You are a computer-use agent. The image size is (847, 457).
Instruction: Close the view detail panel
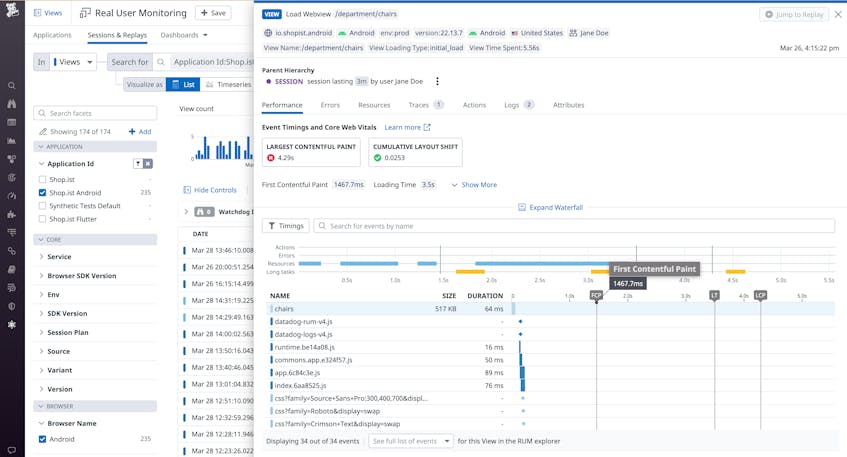tap(838, 14)
